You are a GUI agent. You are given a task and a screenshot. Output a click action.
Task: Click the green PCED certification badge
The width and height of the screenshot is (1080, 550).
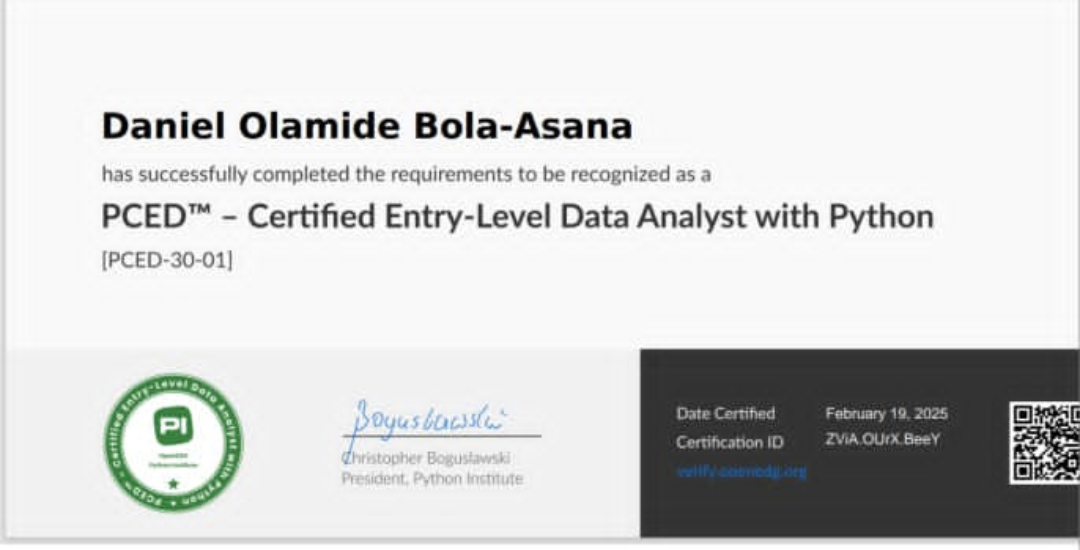pyautogui.click(x=174, y=443)
